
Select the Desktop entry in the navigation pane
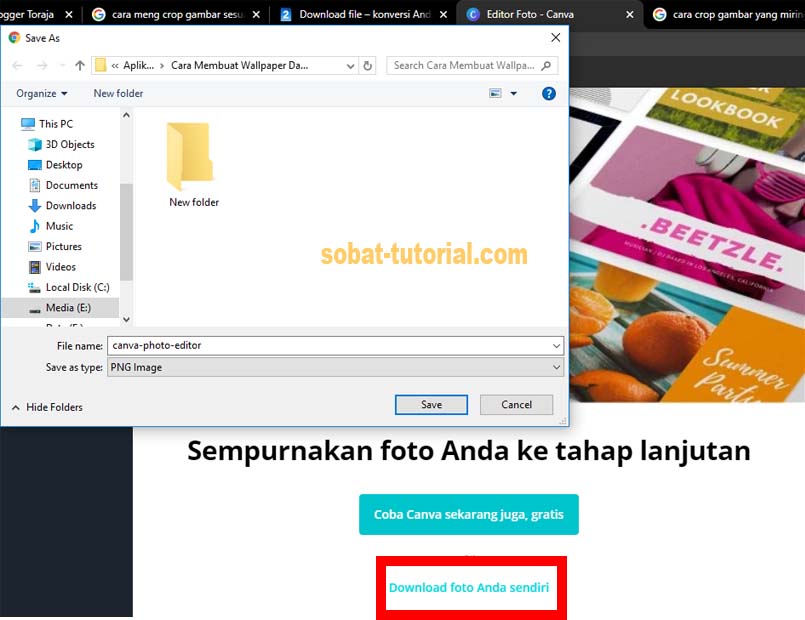click(60, 164)
